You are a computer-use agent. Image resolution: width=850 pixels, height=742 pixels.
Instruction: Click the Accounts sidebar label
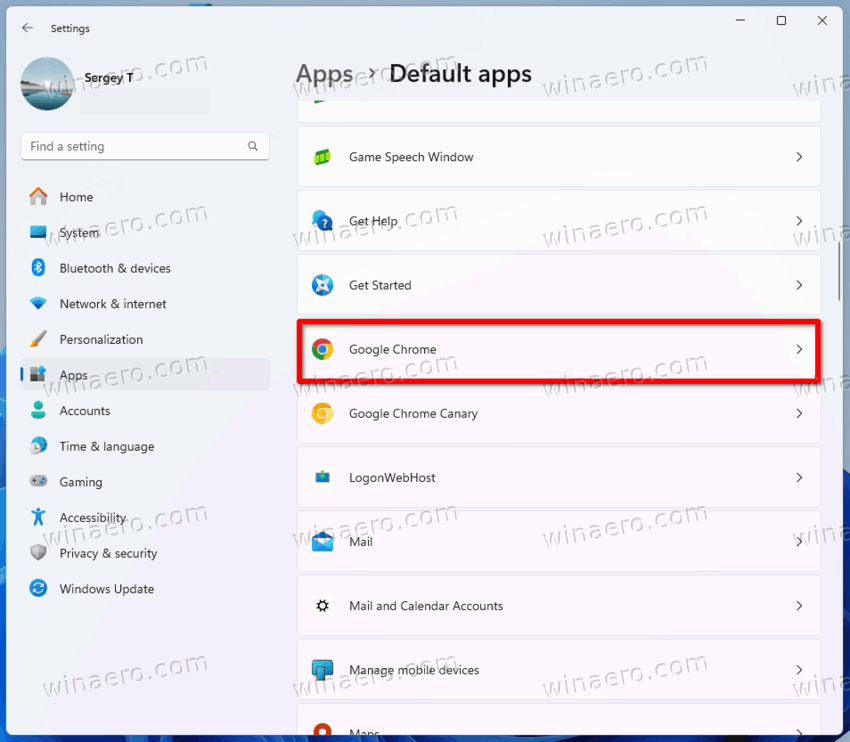pos(85,410)
